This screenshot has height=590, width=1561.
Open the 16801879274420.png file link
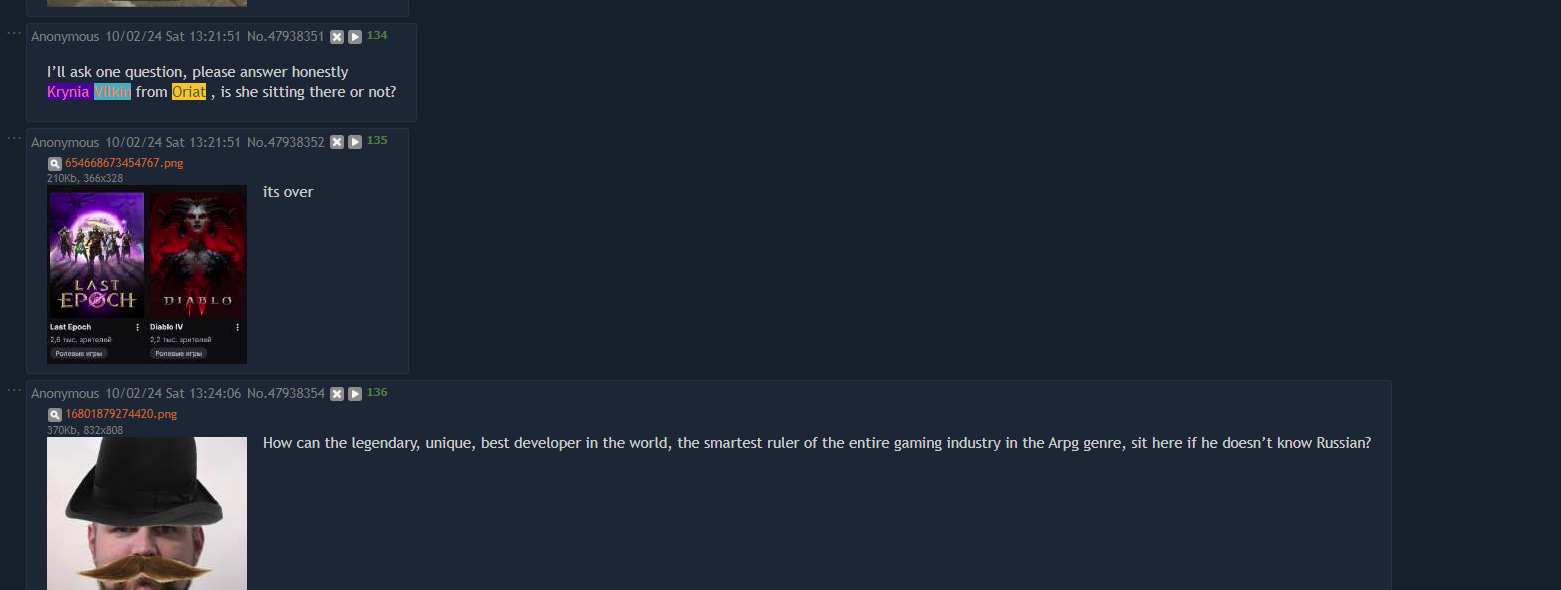(x=121, y=414)
